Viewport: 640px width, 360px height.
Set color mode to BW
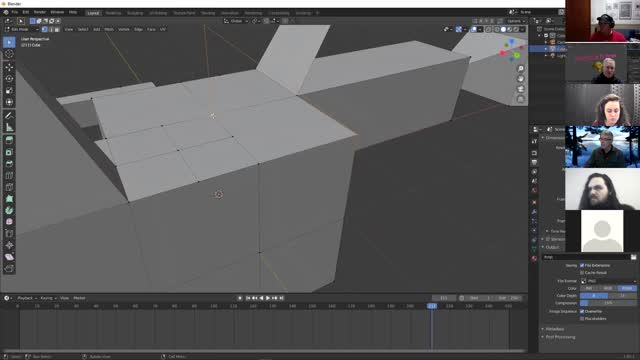tap(589, 288)
